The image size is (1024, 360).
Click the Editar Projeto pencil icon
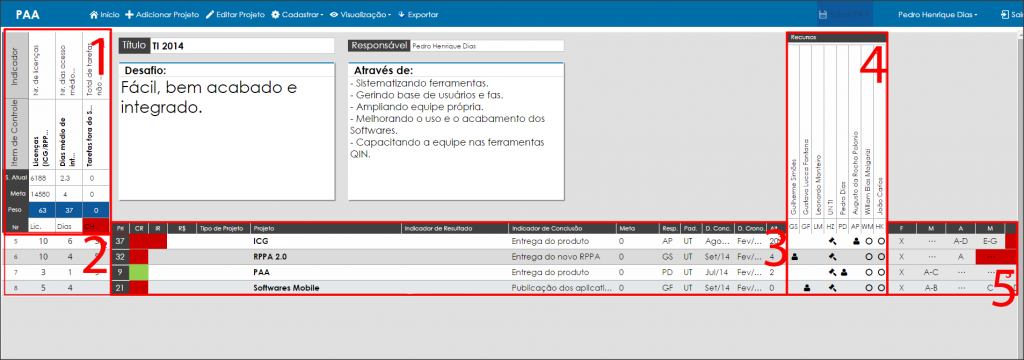(210, 14)
